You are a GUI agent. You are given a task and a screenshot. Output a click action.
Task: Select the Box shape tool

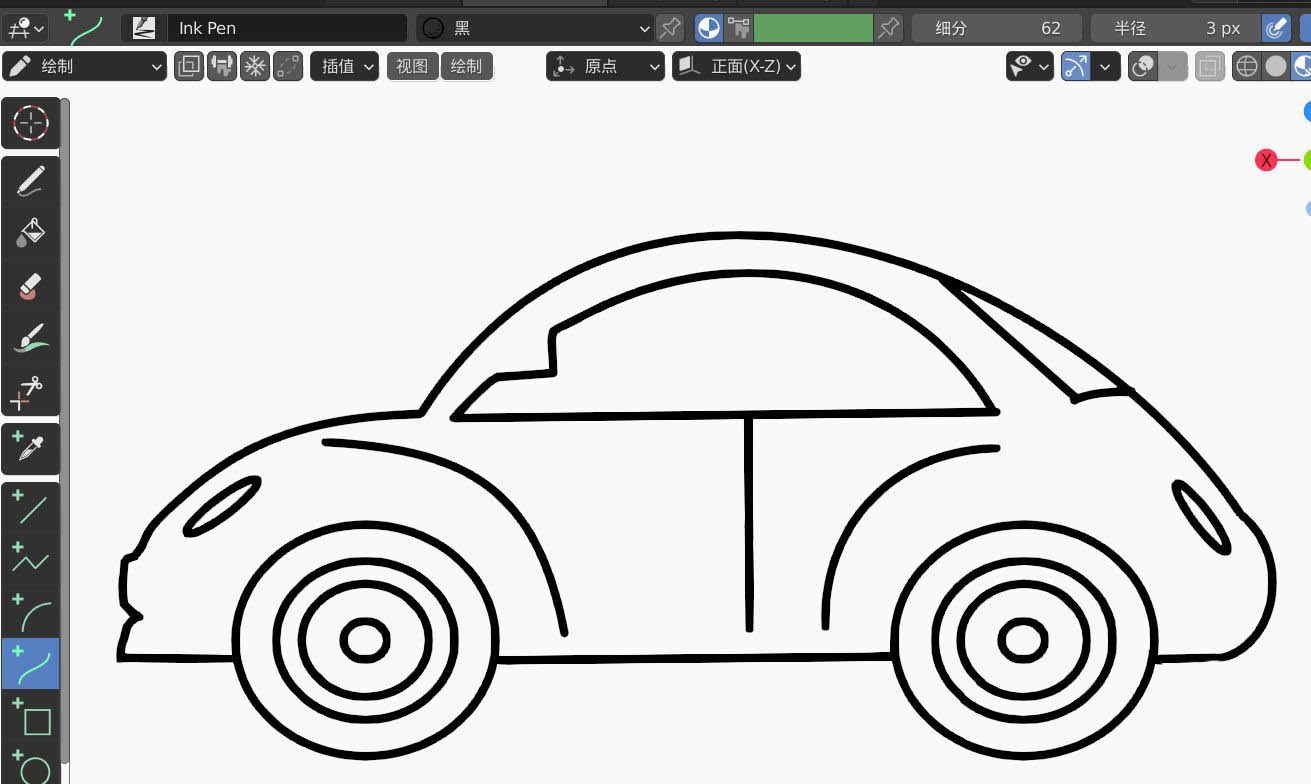tap(30, 720)
